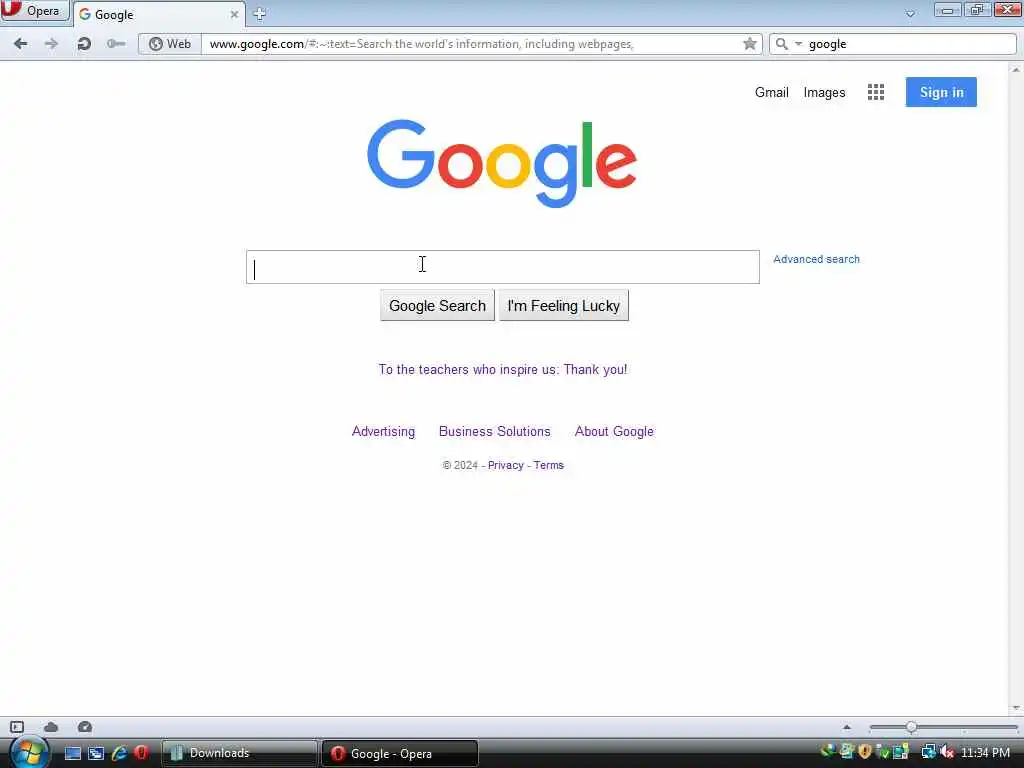Launch Opera from quick launch
The height and width of the screenshot is (768, 1024).
(141, 752)
